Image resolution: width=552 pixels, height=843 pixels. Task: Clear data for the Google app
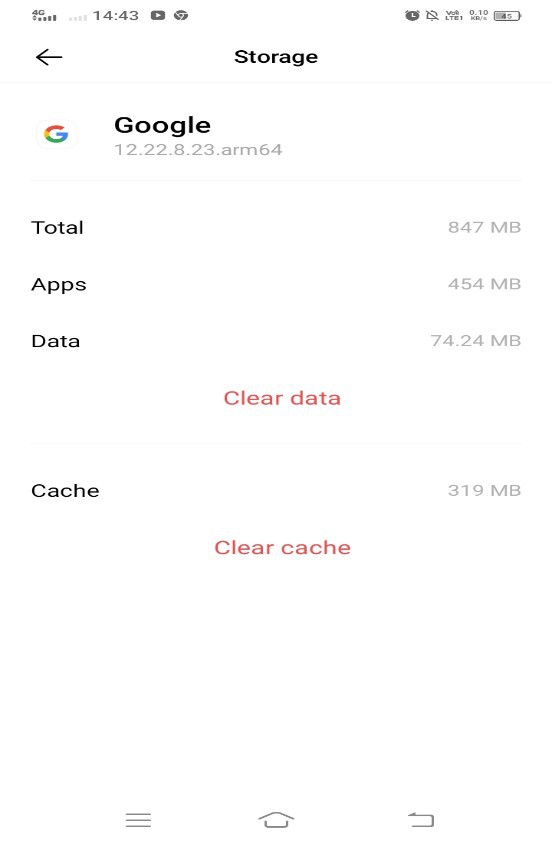point(282,398)
